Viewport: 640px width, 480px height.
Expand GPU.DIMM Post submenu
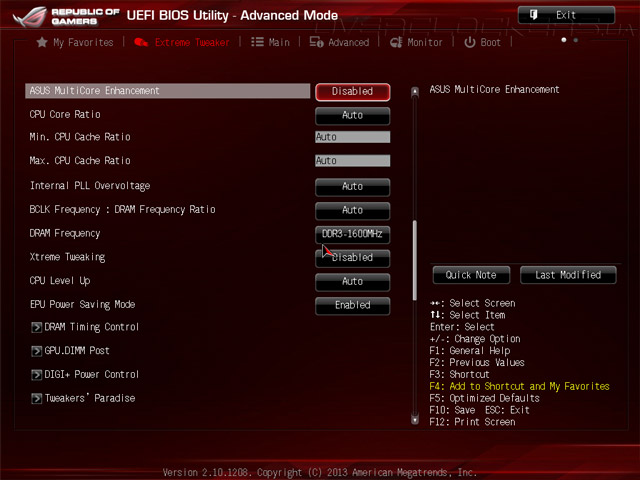click(x=71, y=351)
